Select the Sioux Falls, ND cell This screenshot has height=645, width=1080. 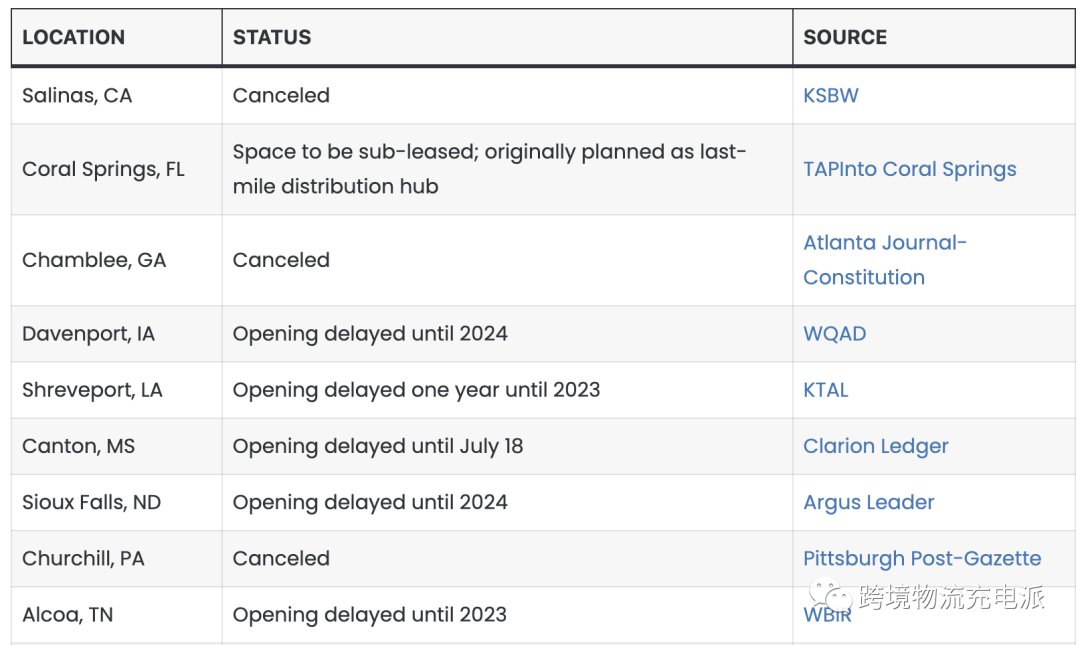click(x=91, y=502)
